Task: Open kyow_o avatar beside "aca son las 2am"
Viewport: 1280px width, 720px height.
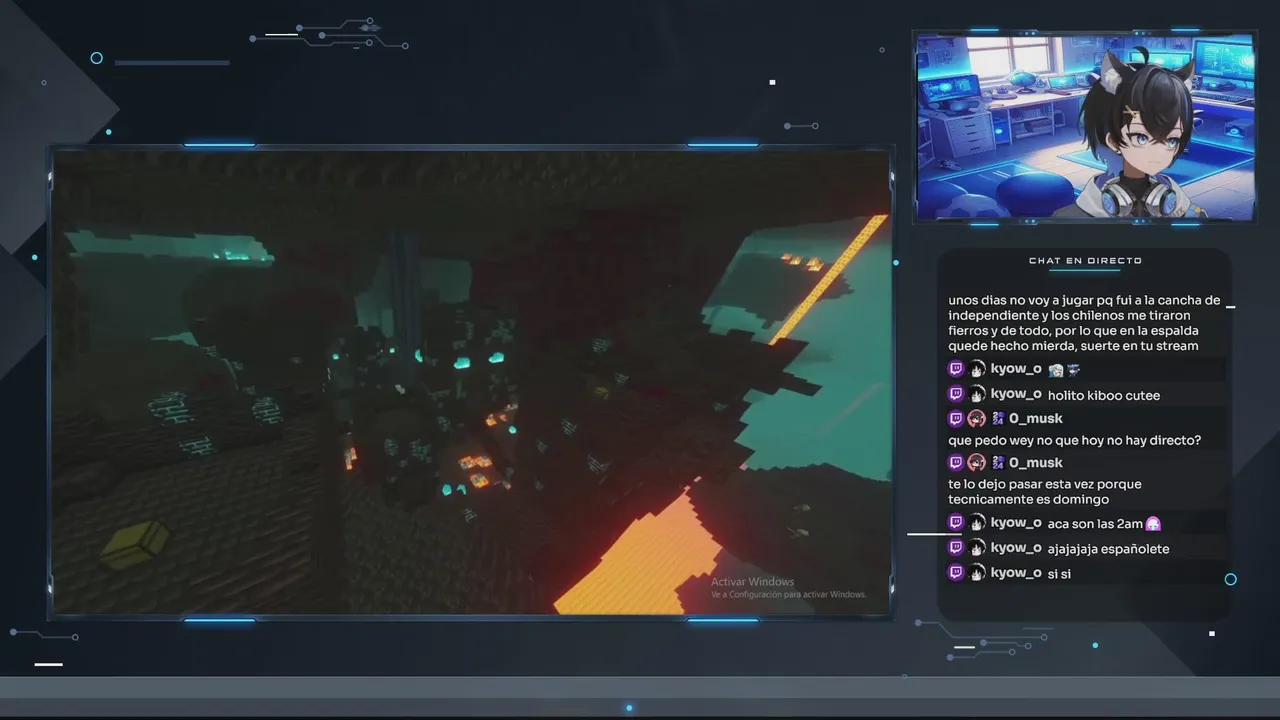Action: [977, 522]
